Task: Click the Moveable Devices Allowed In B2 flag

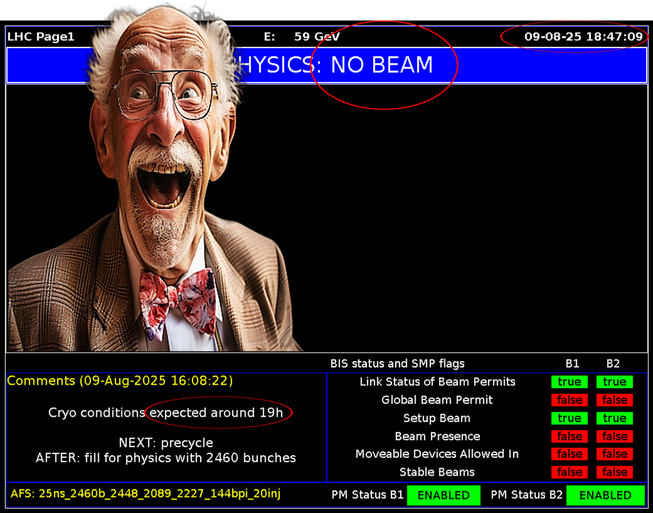Action: click(x=614, y=454)
